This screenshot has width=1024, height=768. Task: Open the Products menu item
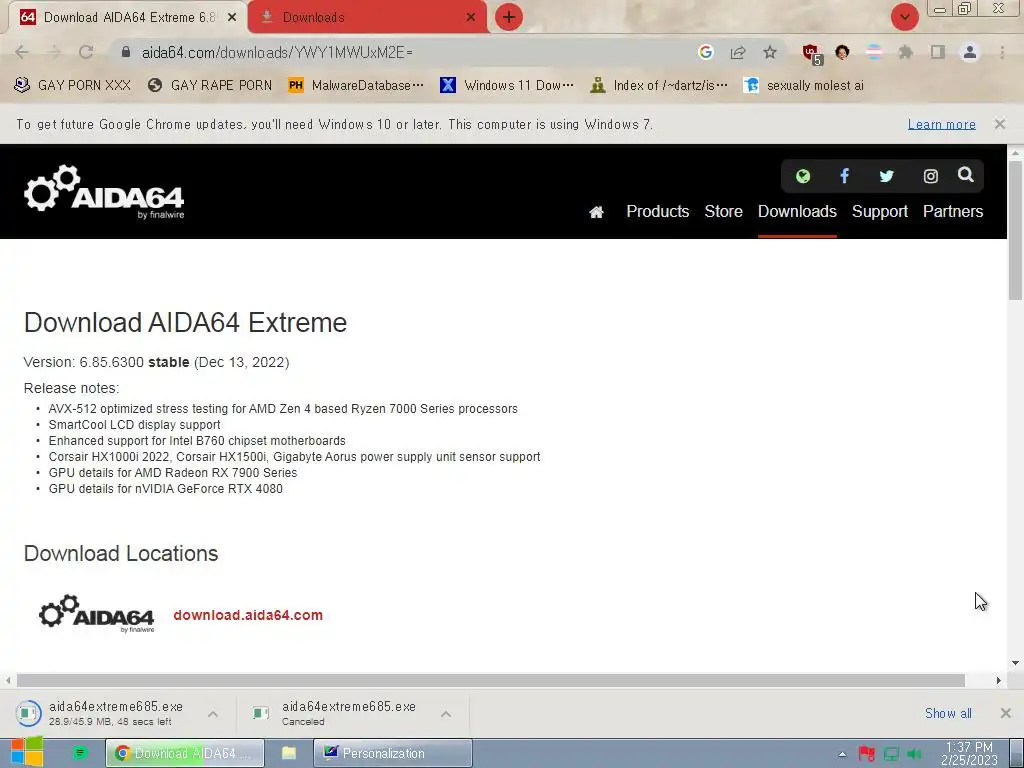(658, 212)
